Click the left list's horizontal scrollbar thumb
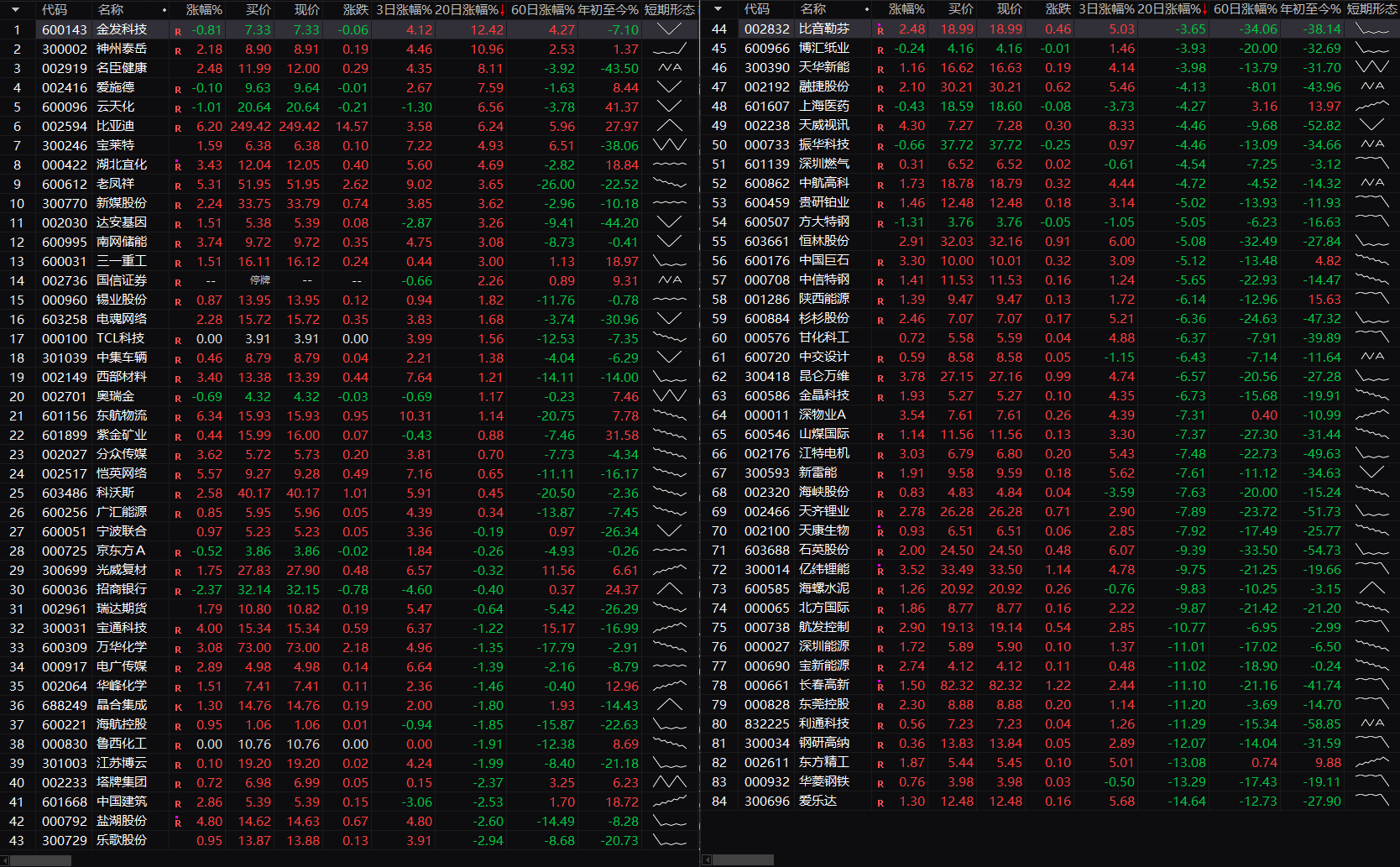Image resolution: width=1400 pixels, height=867 pixels. [40, 860]
